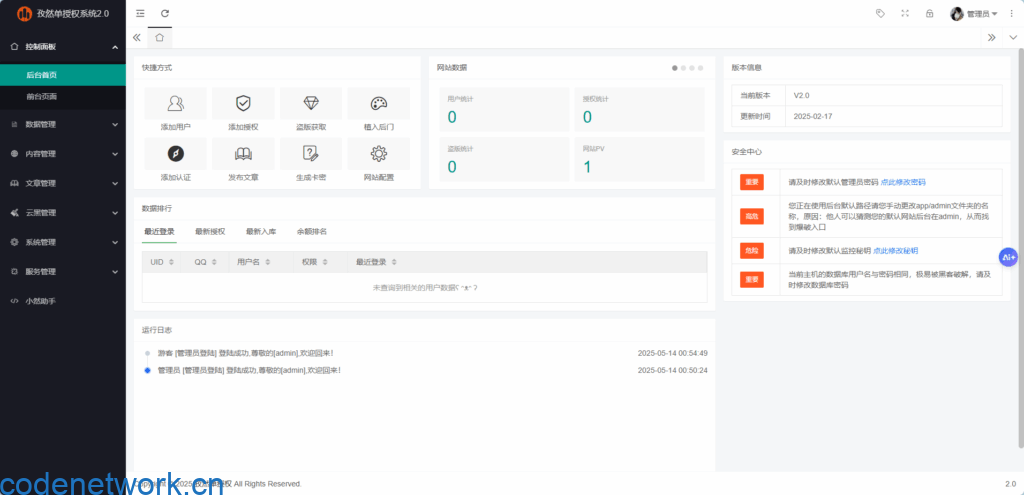Screen dimensions: 1024x495
Task: Click the 添加用户 shortcut icon
Action: pos(176,104)
